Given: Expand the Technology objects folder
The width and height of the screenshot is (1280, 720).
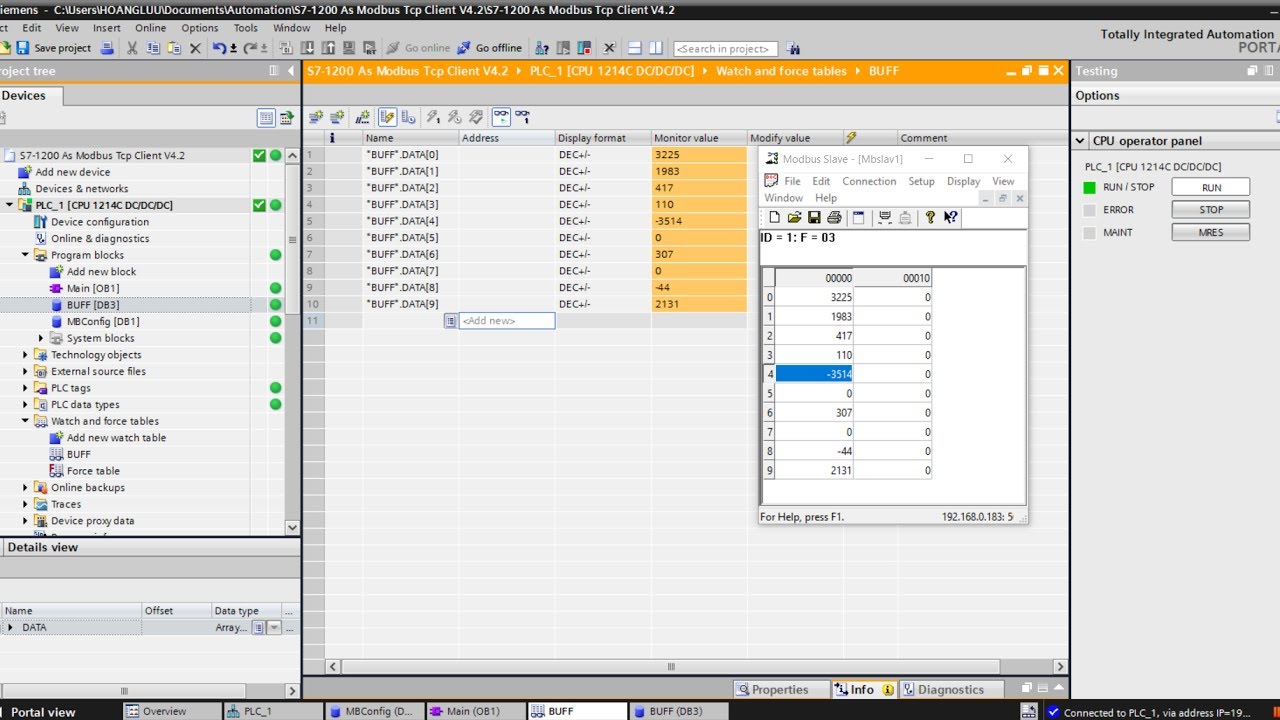Looking at the screenshot, I should [x=26, y=355].
